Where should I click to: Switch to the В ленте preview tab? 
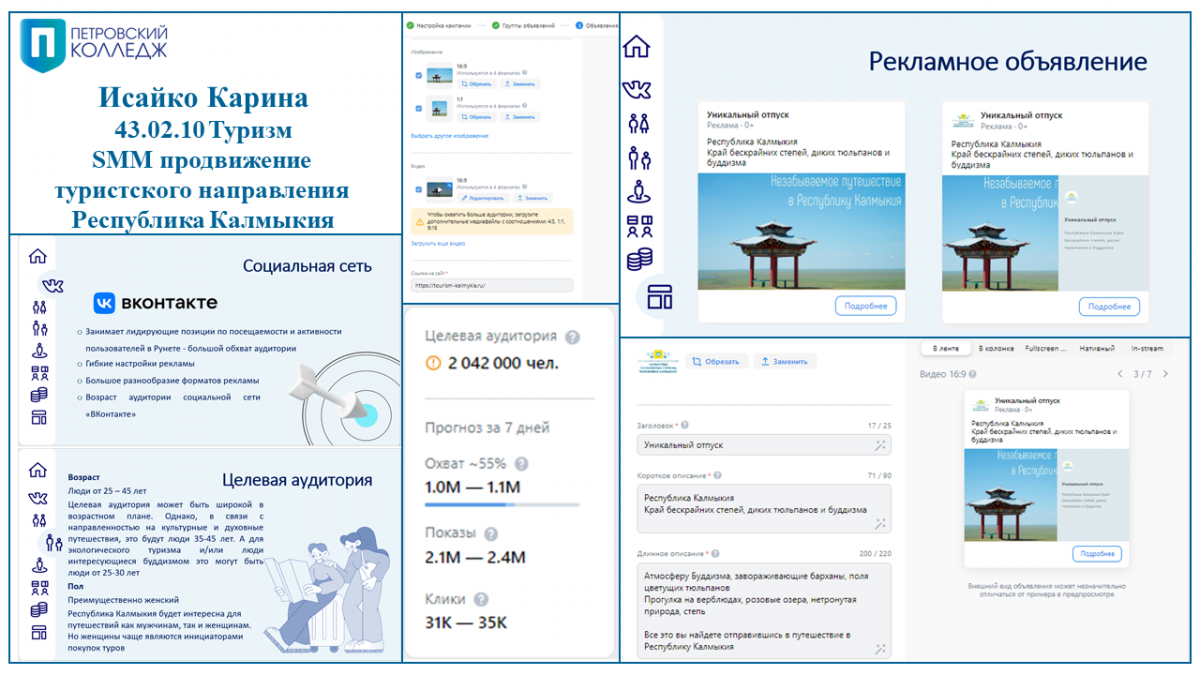(945, 348)
